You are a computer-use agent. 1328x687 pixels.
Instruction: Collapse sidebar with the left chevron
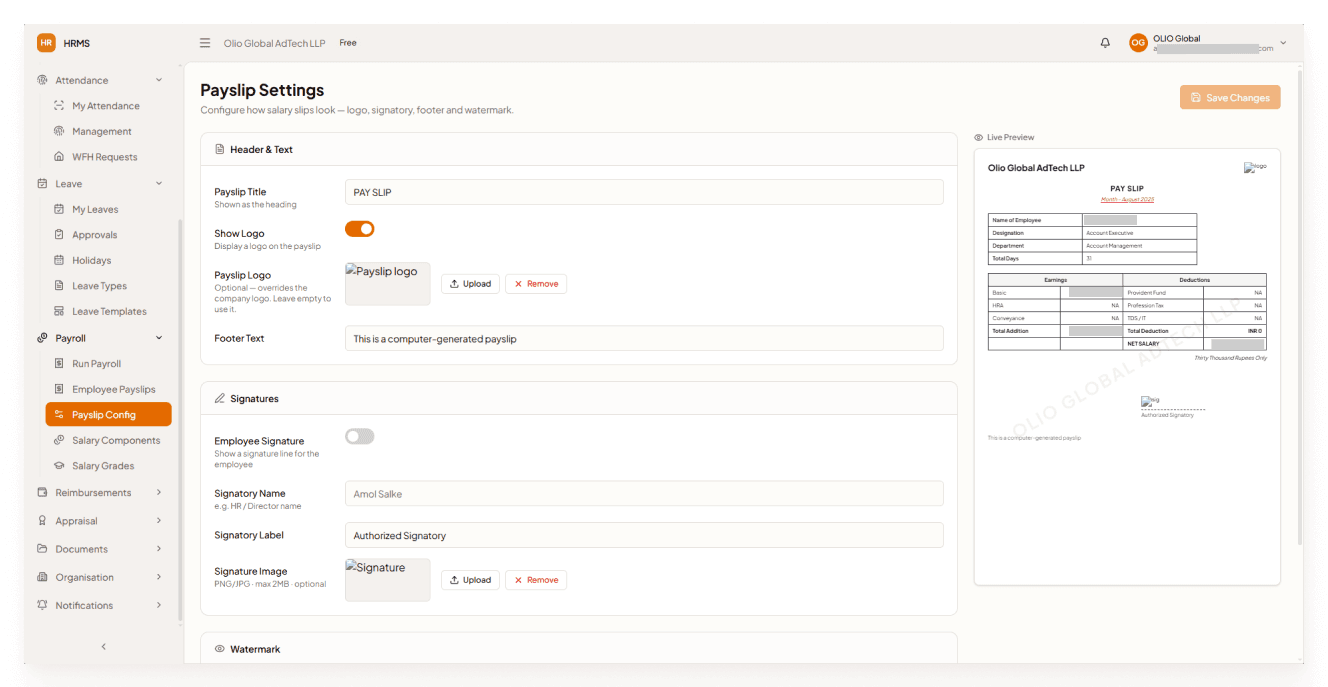click(x=103, y=647)
